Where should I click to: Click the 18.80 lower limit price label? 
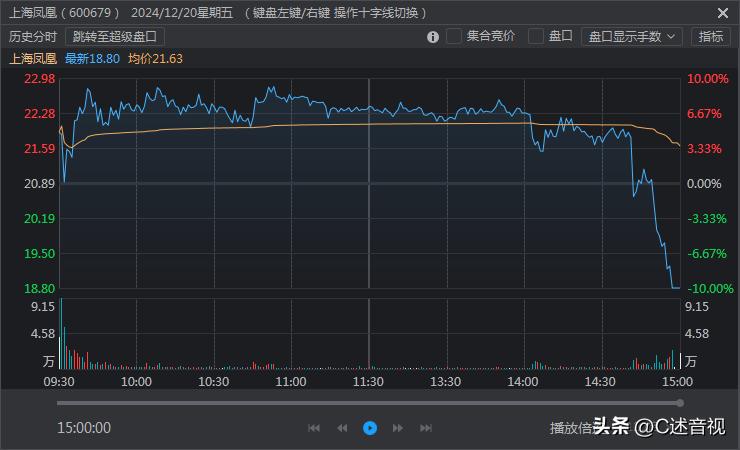pos(40,288)
